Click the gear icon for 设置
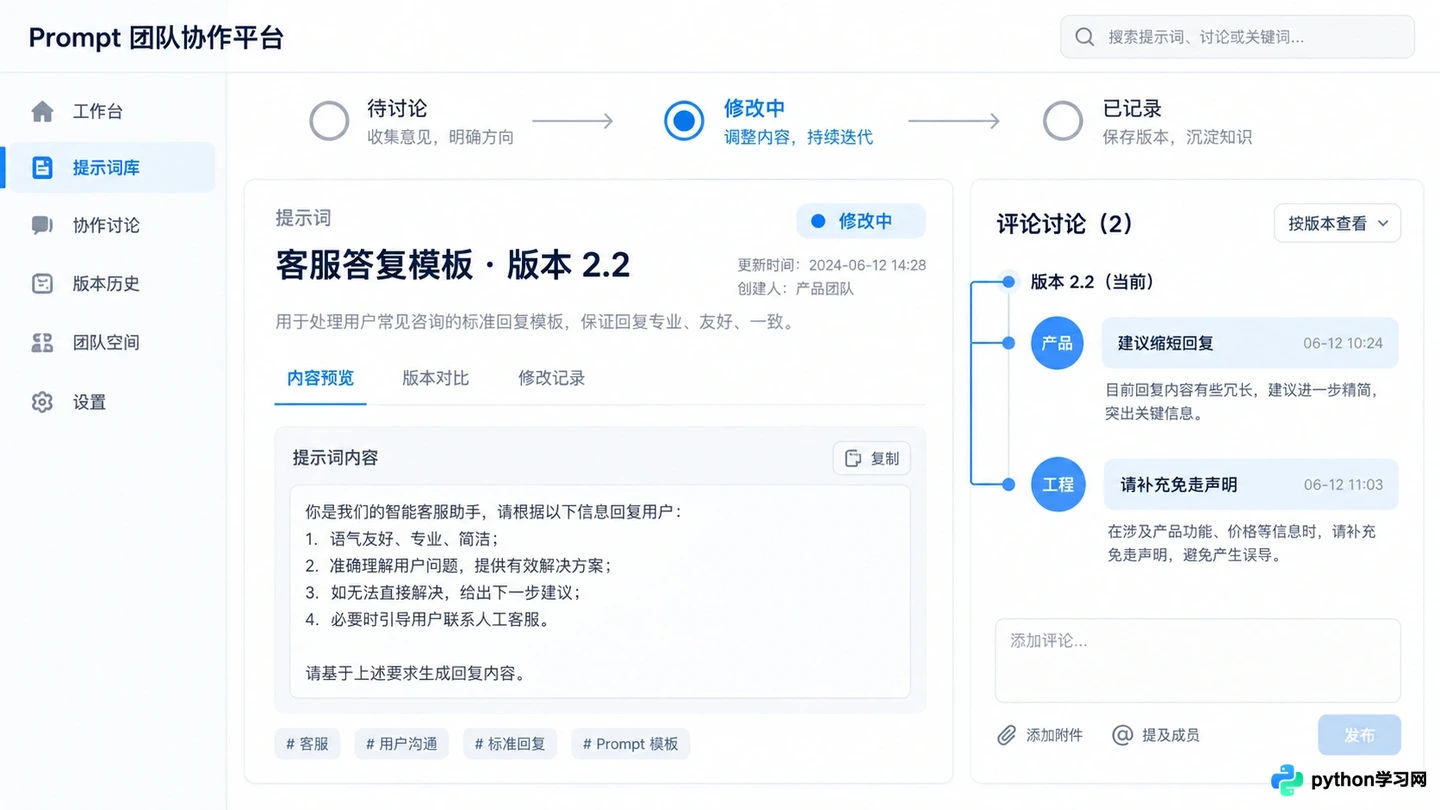The height and width of the screenshot is (810, 1440). click(42, 402)
